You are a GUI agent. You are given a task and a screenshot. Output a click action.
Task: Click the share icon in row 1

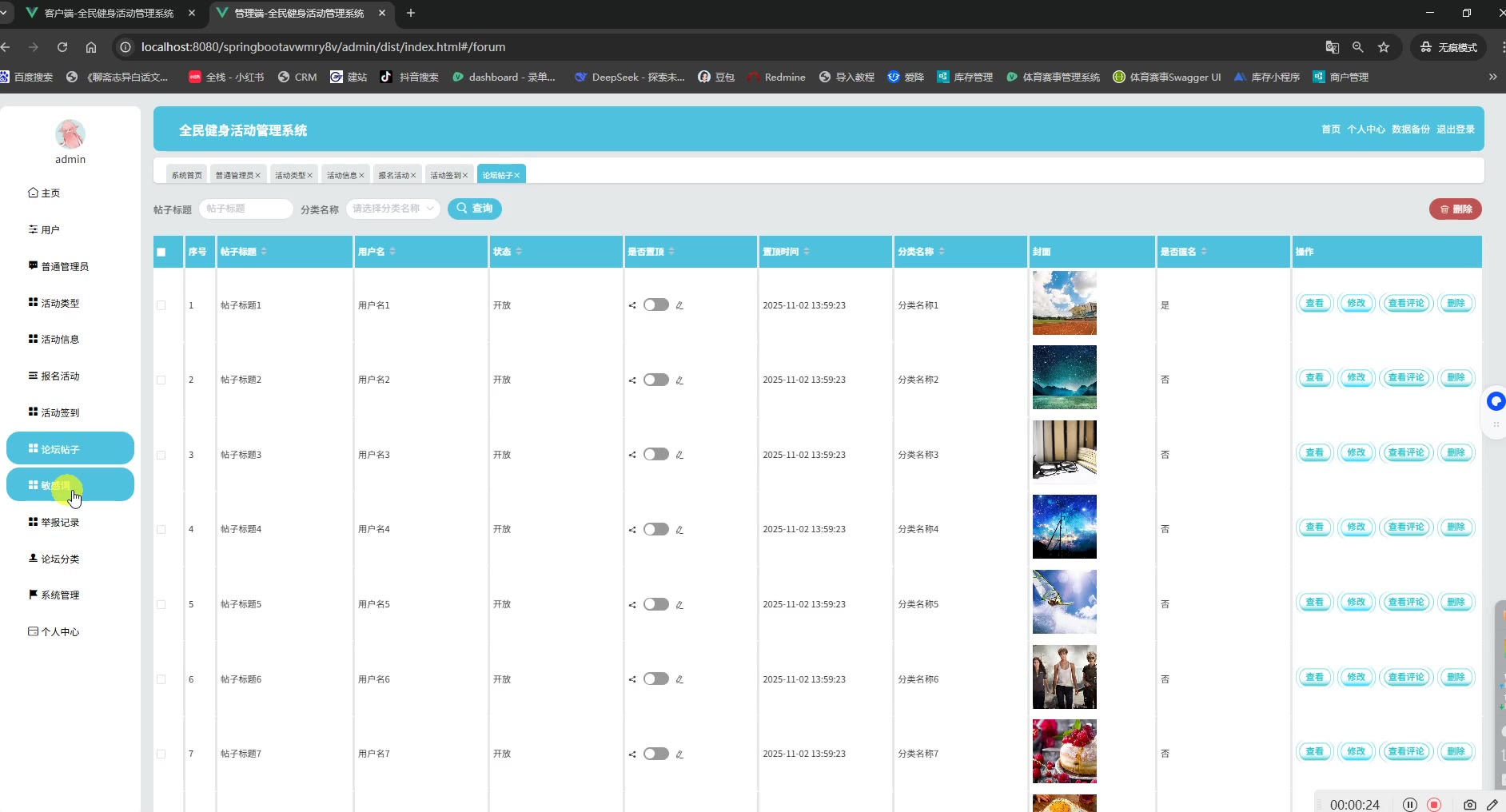tap(632, 305)
